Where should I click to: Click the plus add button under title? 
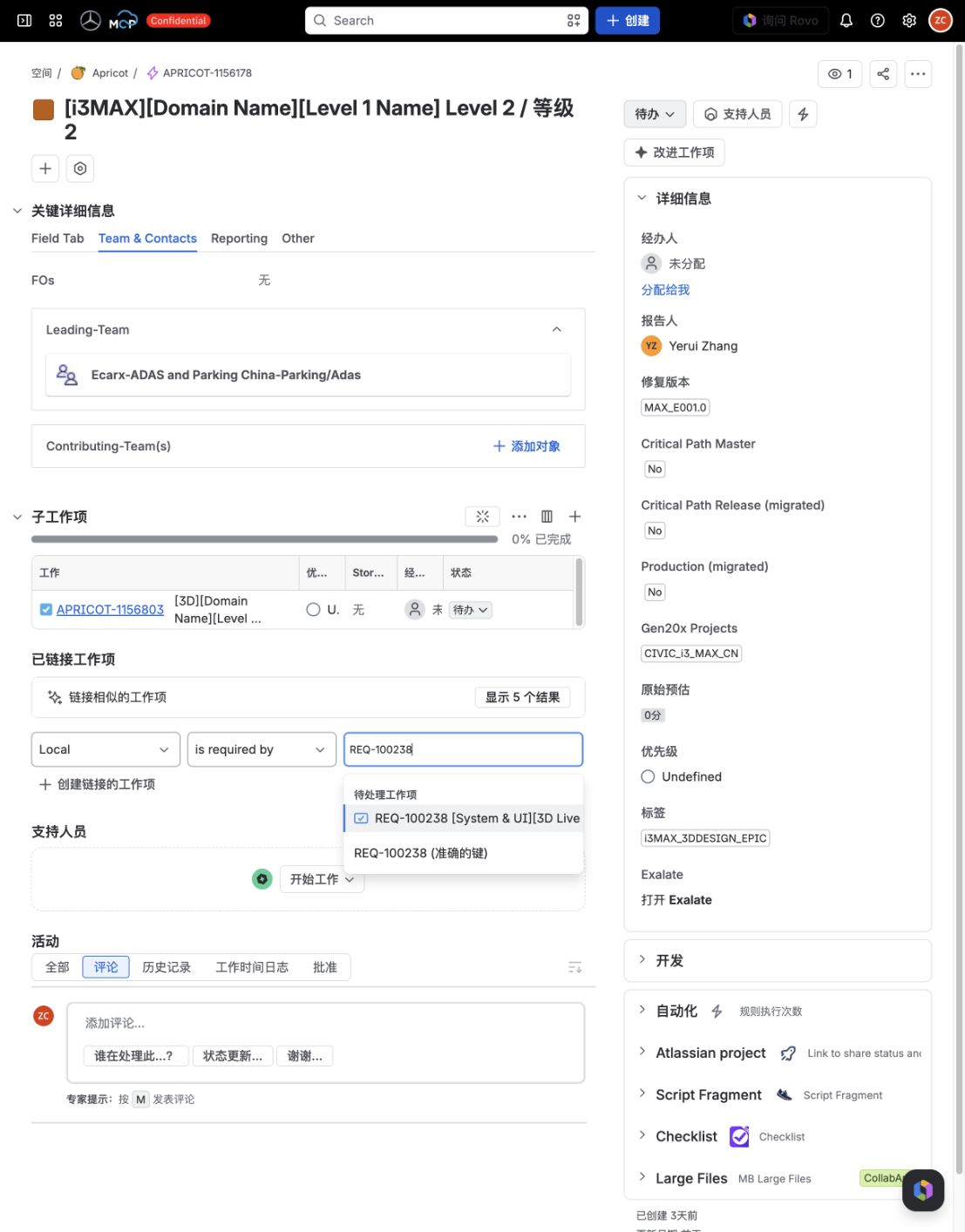coord(45,168)
